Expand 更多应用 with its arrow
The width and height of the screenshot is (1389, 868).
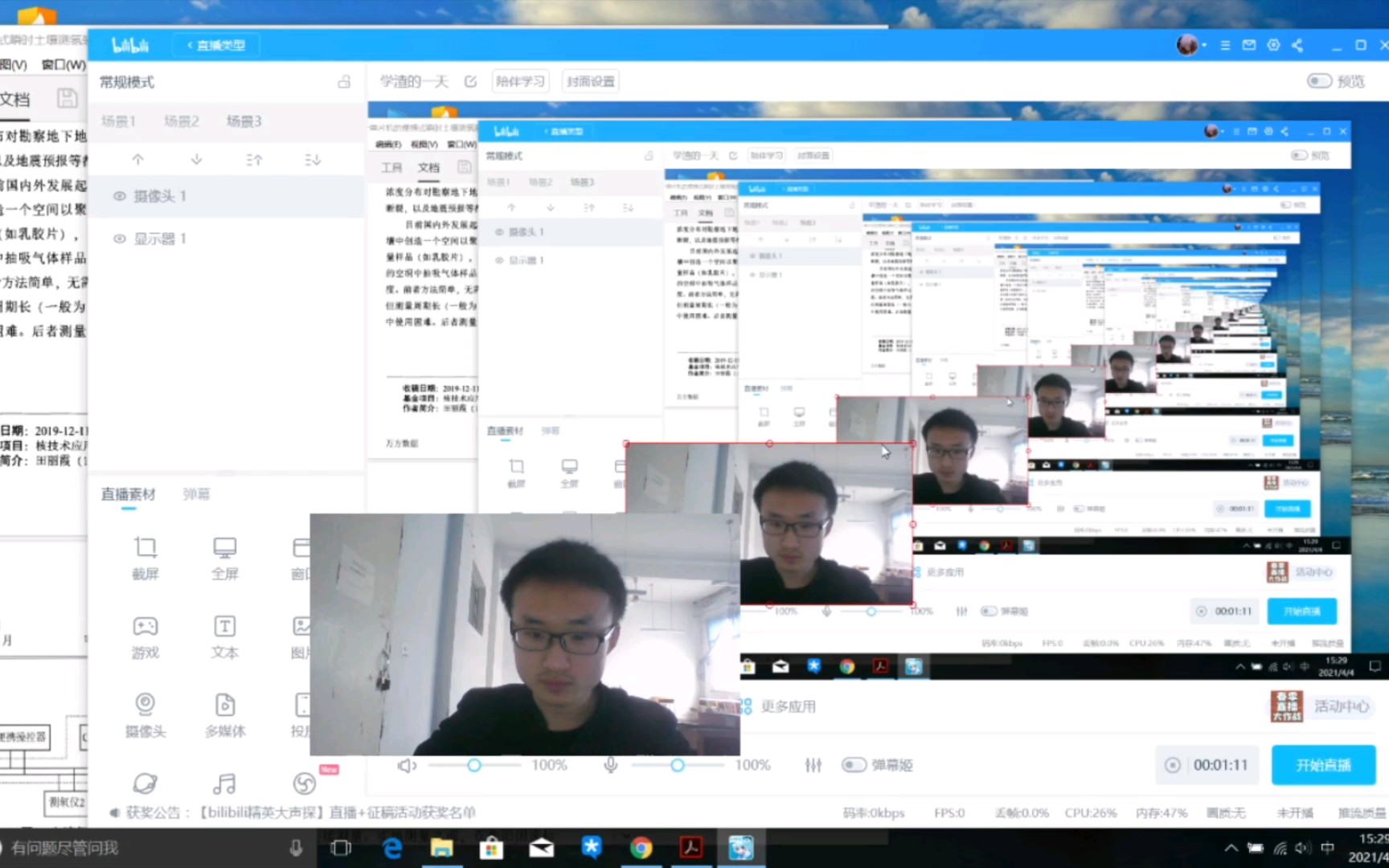[748, 706]
